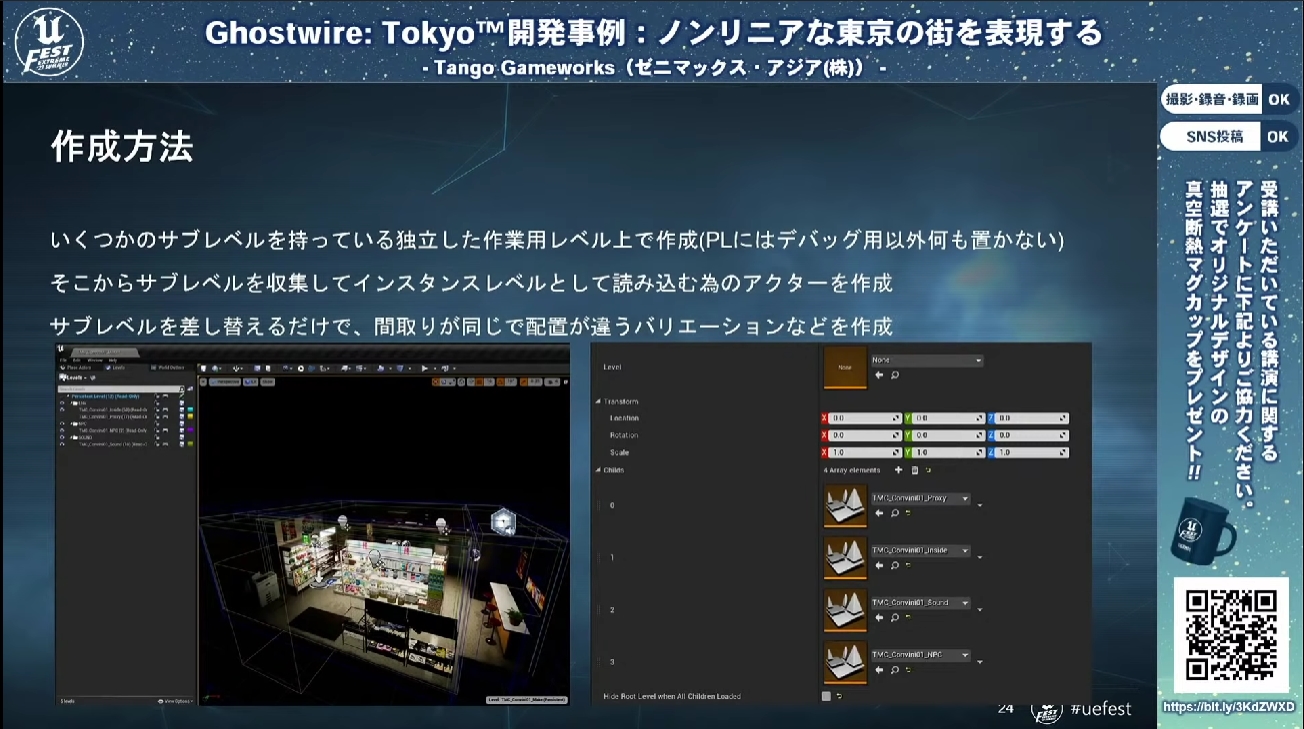Click the survey QR code image
Screen dimensions: 1304x729
click(1231, 635)
